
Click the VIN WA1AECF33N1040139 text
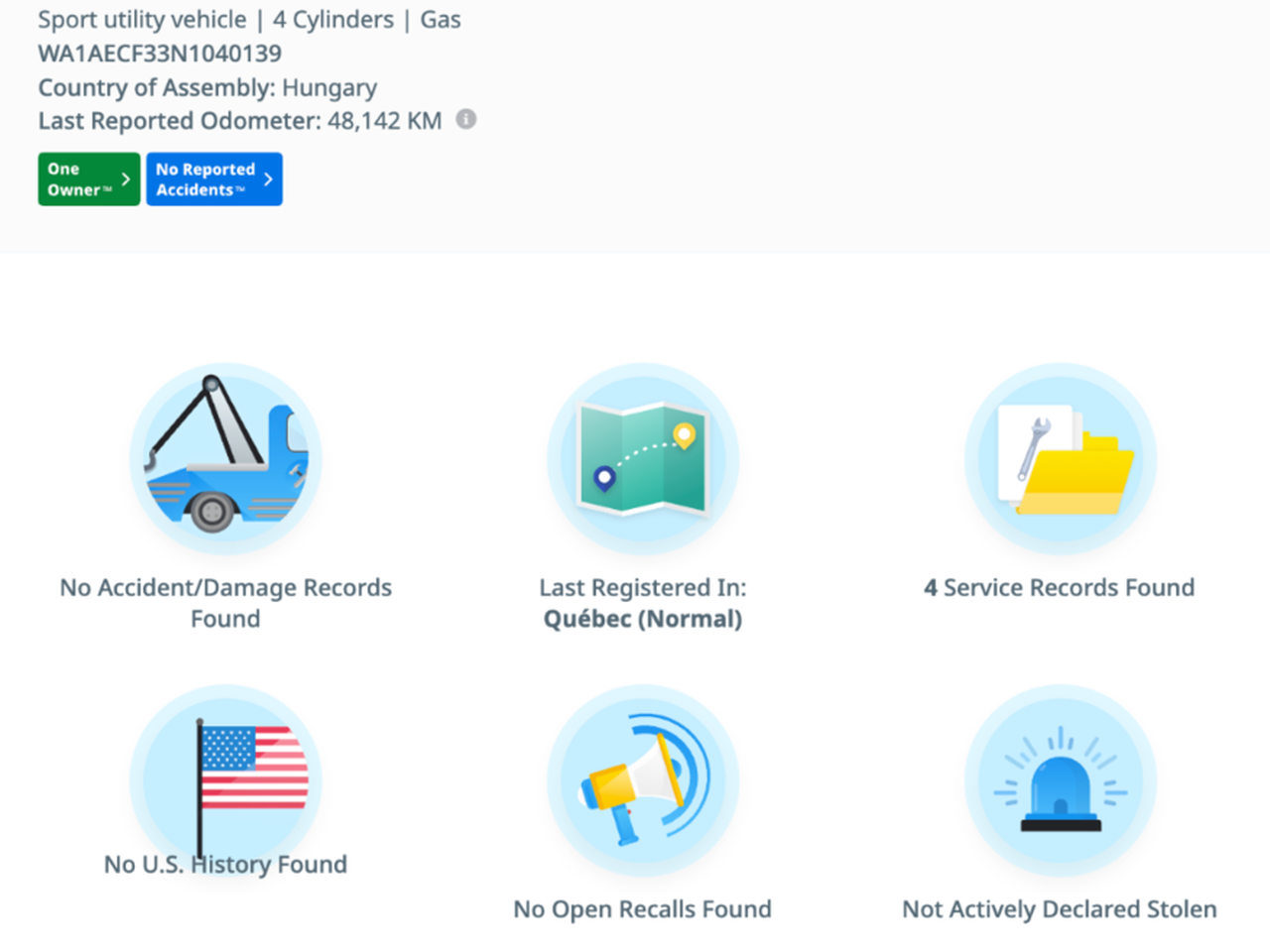click(x=160, y=54)
